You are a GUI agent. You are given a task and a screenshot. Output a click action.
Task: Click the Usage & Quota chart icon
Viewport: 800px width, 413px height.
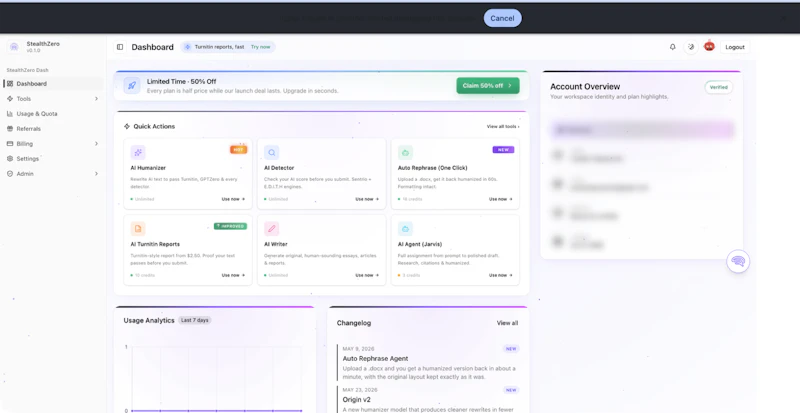pos(10,114)
